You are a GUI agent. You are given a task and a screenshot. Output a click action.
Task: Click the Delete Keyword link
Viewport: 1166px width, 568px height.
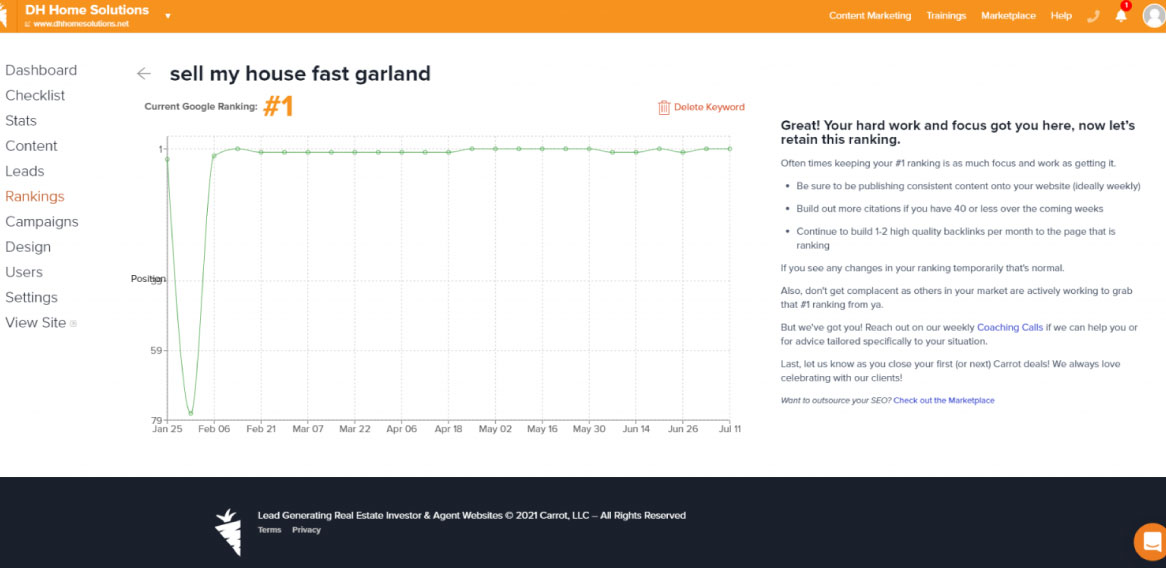(x=709, y=107)
